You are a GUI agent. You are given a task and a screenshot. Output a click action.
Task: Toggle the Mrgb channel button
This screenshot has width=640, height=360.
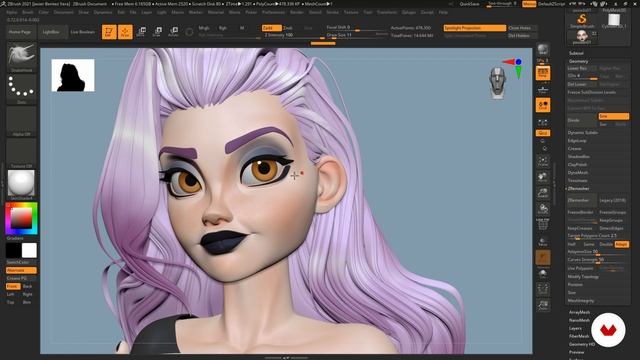point(204,28)
